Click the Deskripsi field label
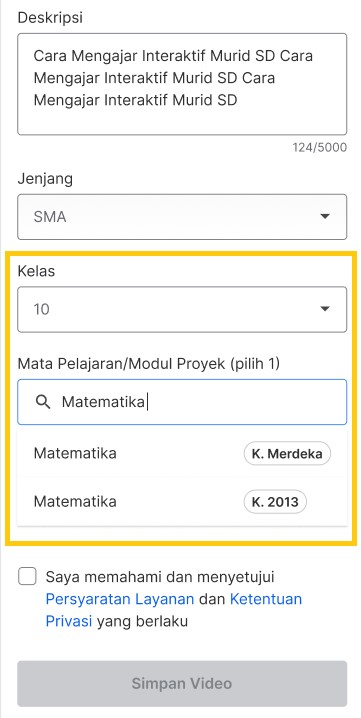The image size is (361, 718). click(x=50, y=17)
